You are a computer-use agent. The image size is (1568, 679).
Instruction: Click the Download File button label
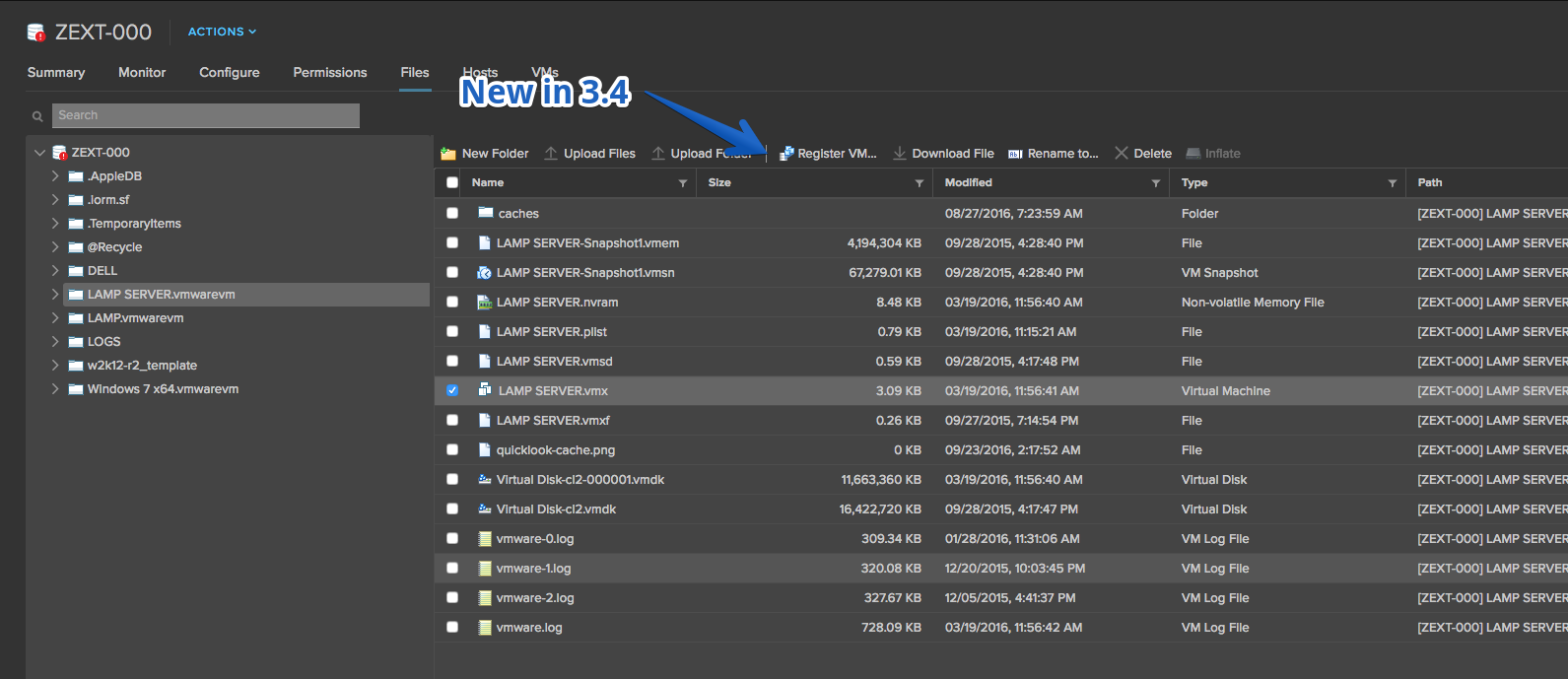953,154
